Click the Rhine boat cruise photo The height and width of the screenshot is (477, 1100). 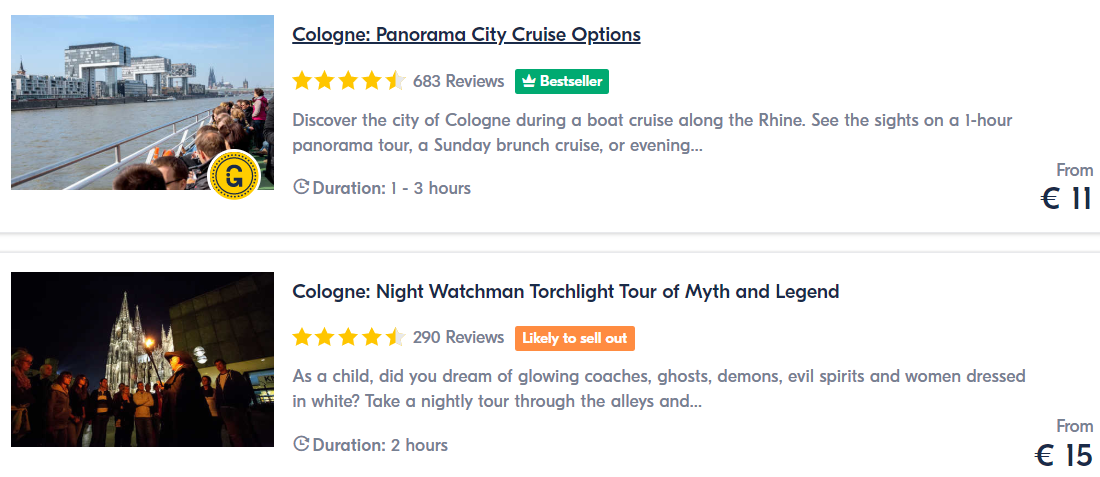[x=142, y=102]
